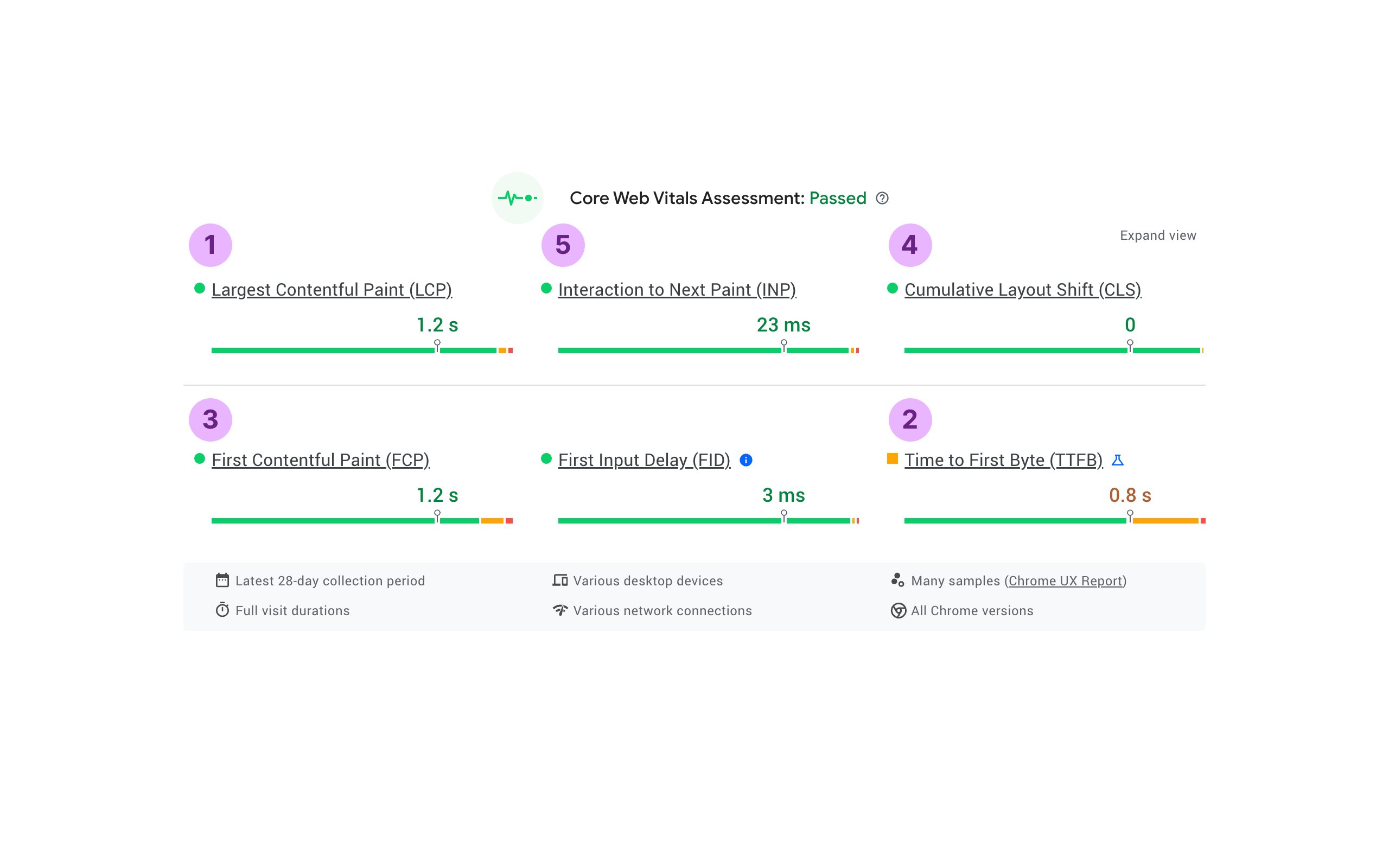The height and width of the screenshot is (868, 1389).
Task: Click the TTFB experimental flask icon
Action: click(1118, 460)
